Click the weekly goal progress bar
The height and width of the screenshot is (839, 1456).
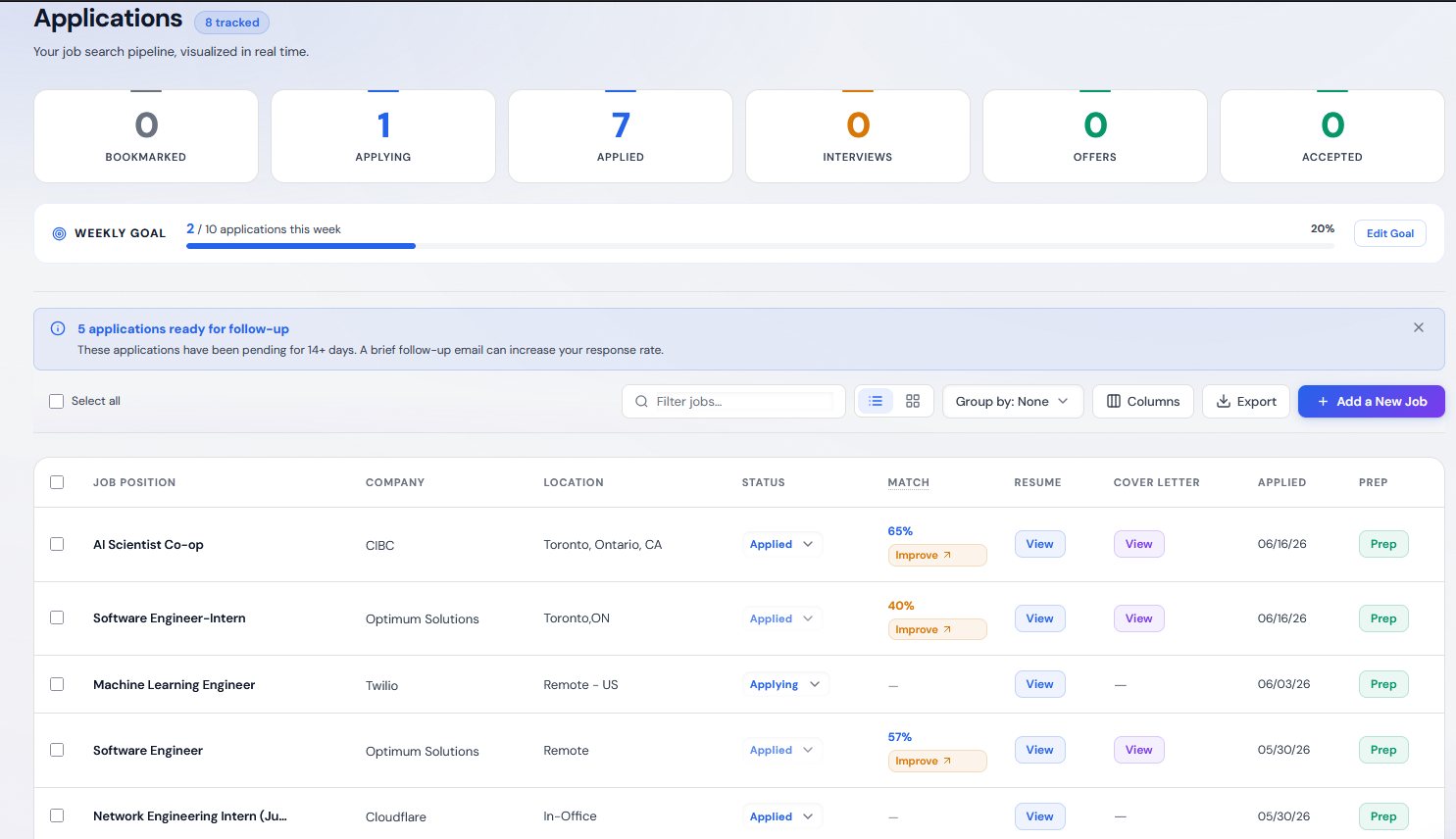pyautogui.click(x=760, y=246)
